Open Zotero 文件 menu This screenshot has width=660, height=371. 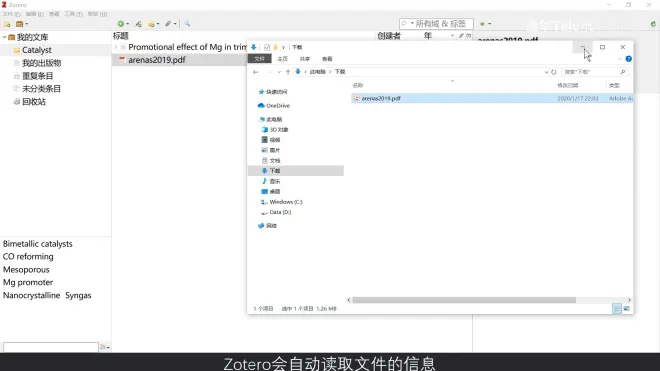11,14
